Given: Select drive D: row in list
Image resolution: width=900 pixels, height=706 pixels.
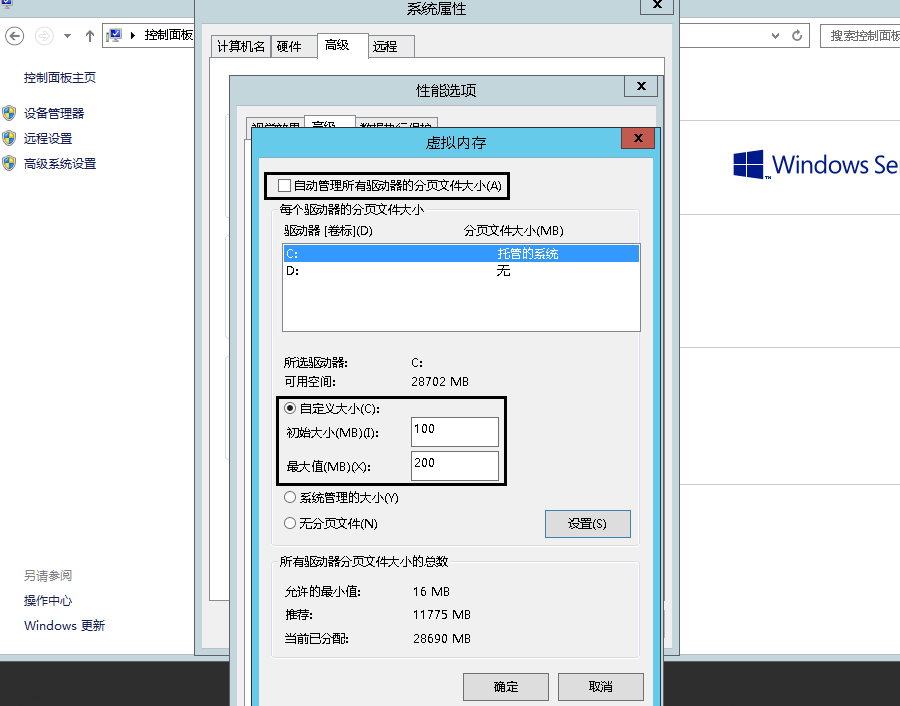Looking at the screenshot, I should point(461,270).
